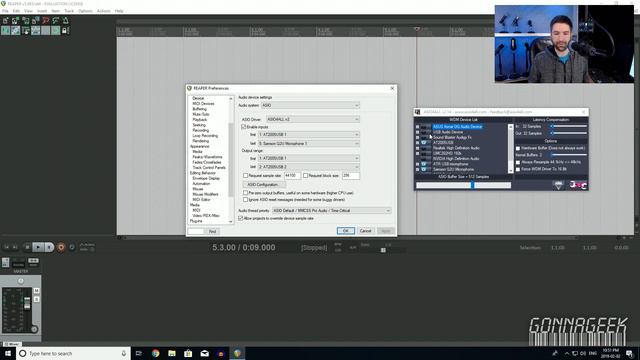Toggle the Repeat transport button
Image resolution: width=640 pixels, height=360 pixels.
pyautogui.click(x=72, y=247)
